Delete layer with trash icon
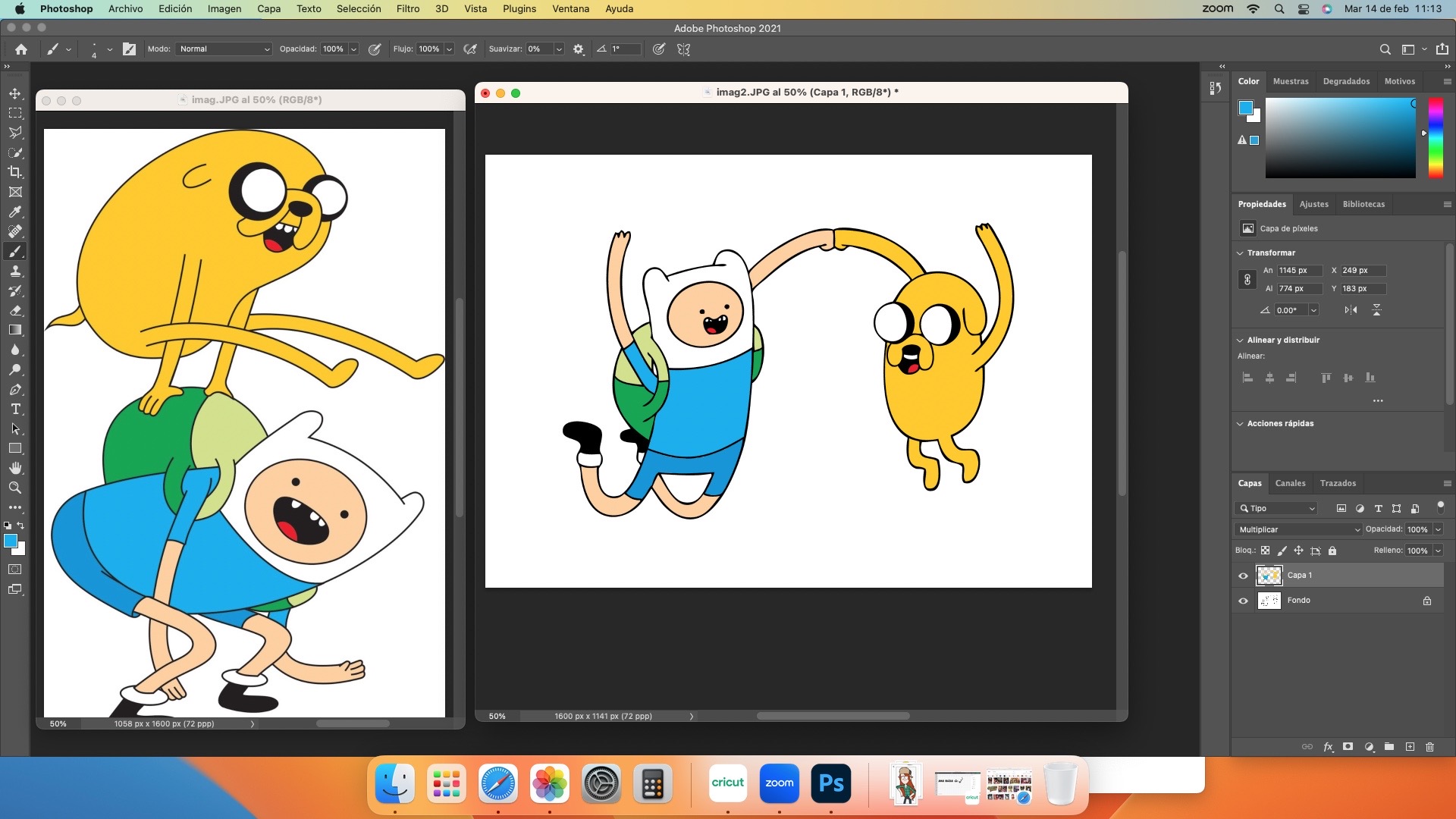The image size is (1456, 819). point(1430,747)
